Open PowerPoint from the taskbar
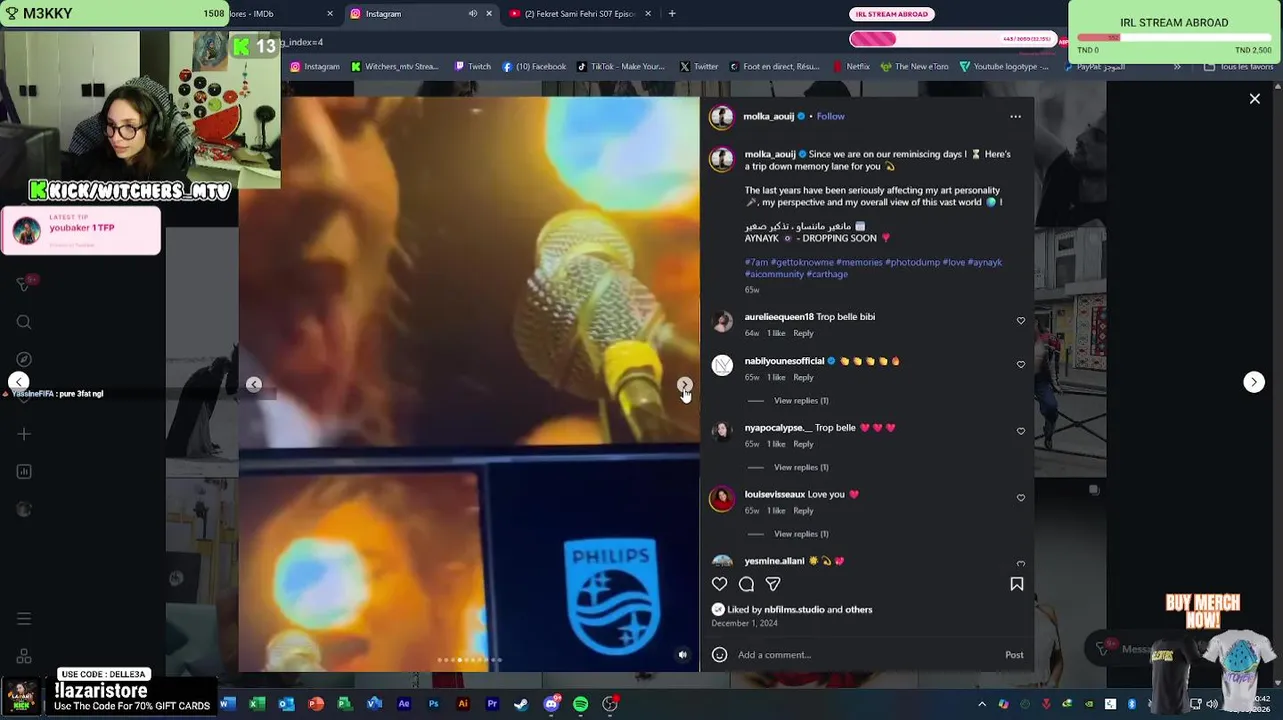 315,704
